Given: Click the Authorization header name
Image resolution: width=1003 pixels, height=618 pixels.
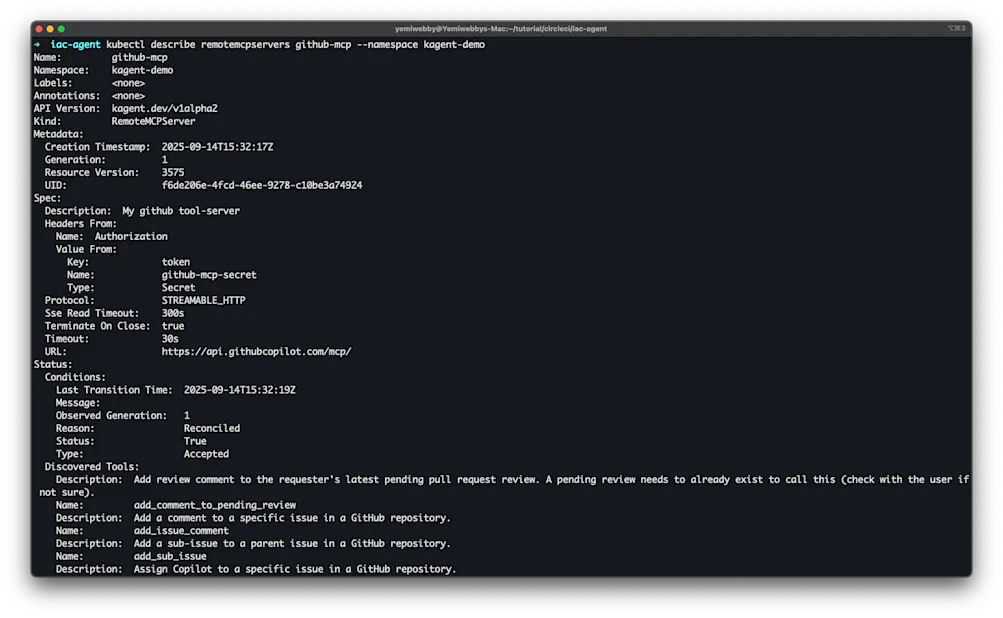Looking at the screenshot, I should (131, 235).
